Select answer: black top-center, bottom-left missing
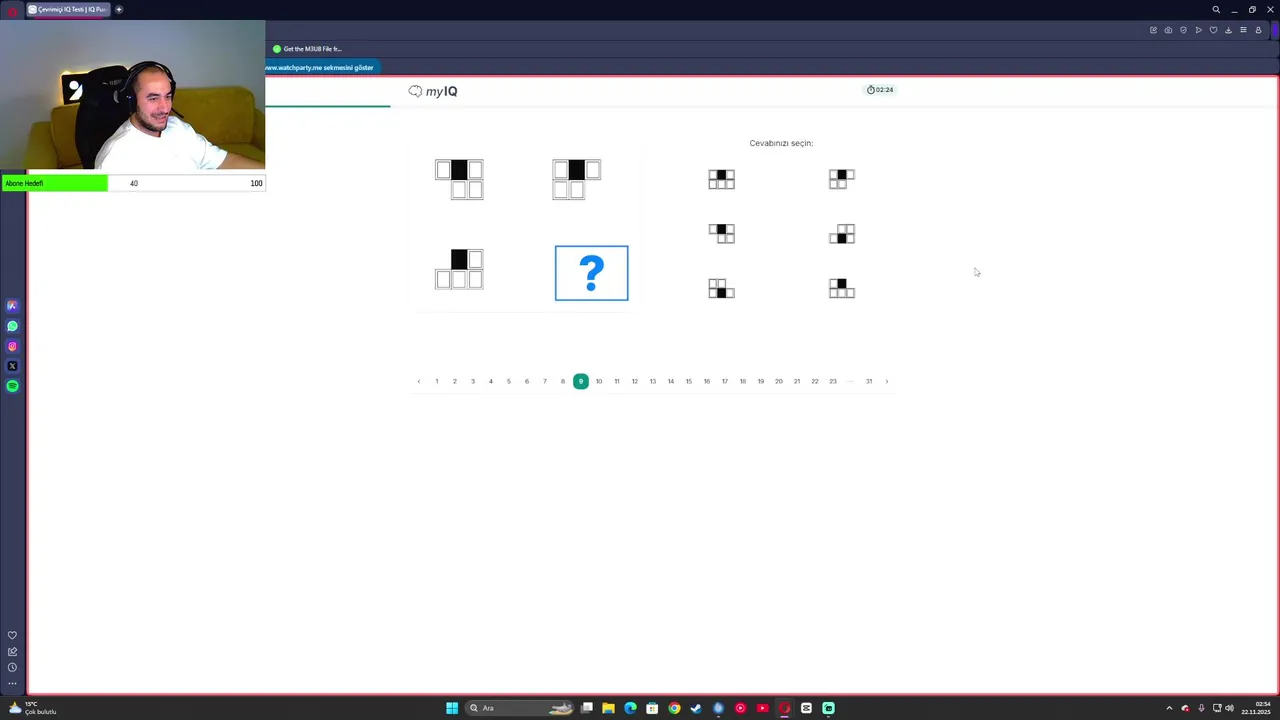This screenshot has height=720, width=1280. 721,234
